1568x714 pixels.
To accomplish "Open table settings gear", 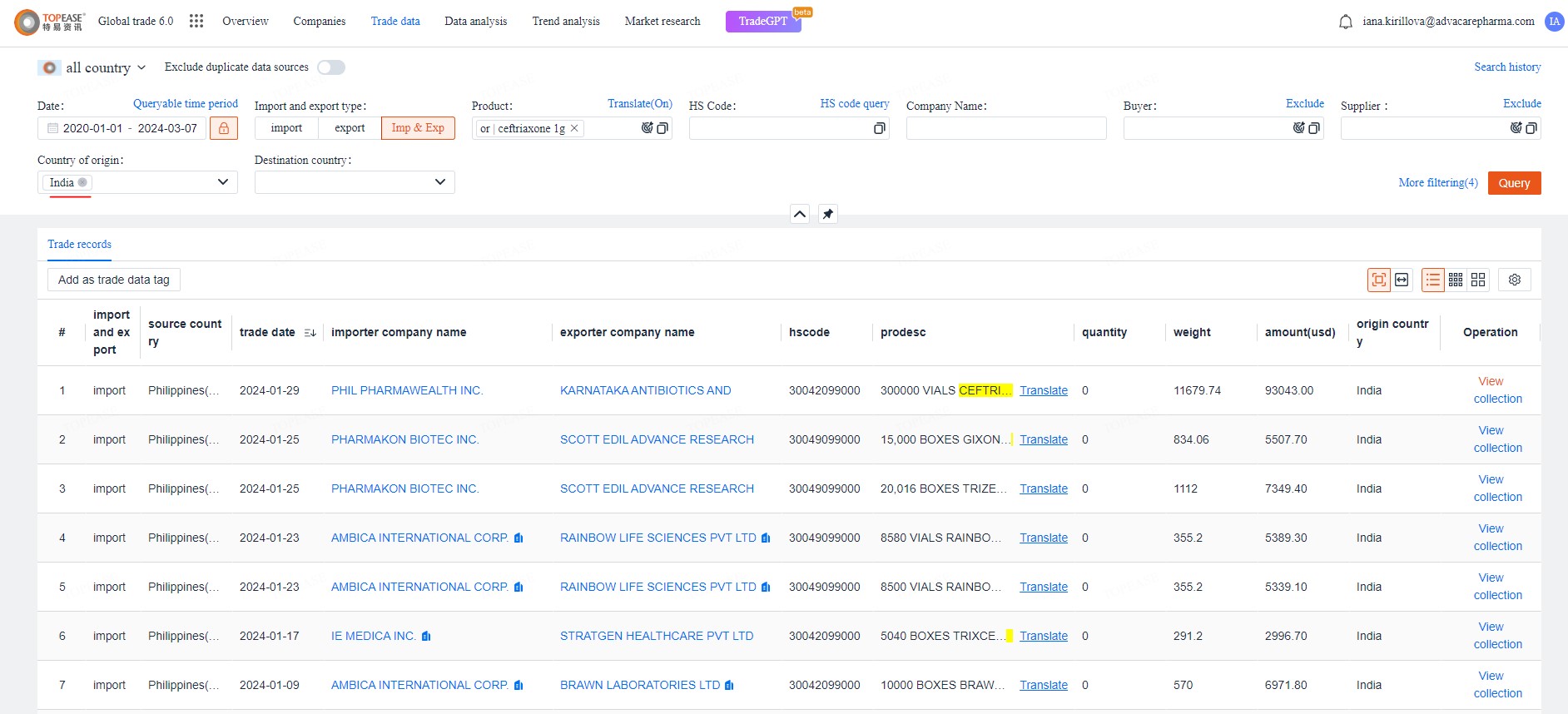I will point(1515,280).
